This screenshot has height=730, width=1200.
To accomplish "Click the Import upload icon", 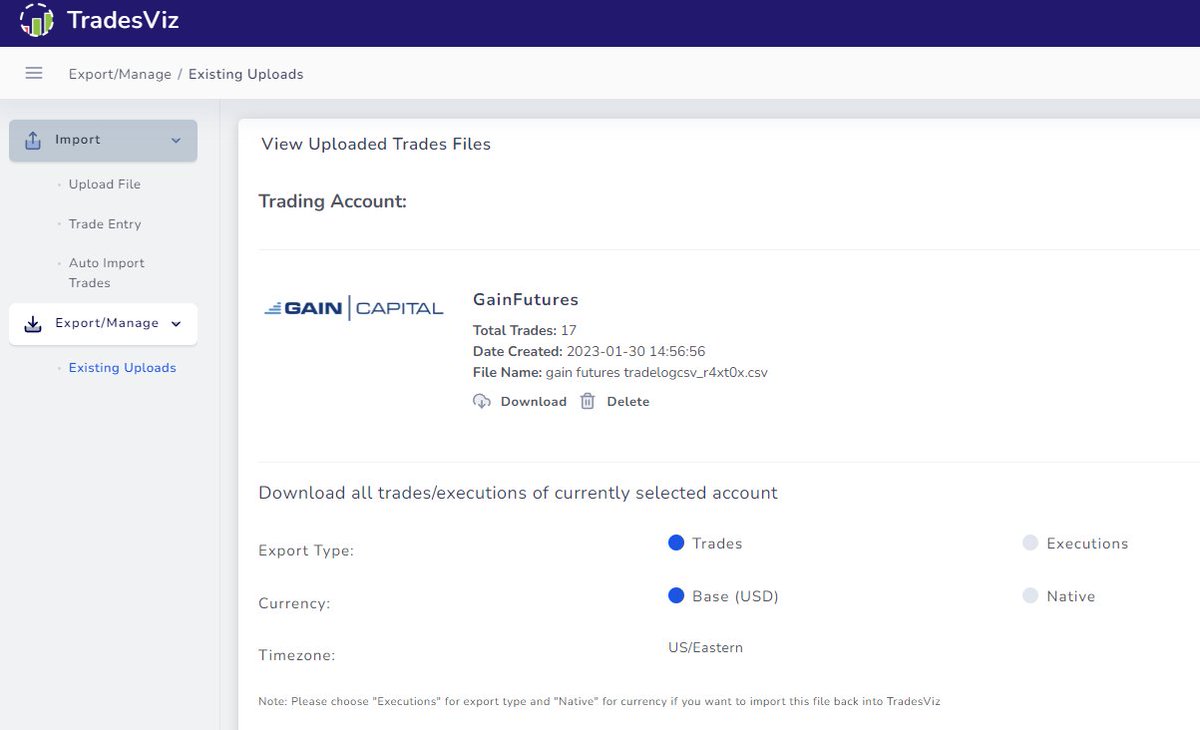I will pyautogui.click(x=33, y=140).
